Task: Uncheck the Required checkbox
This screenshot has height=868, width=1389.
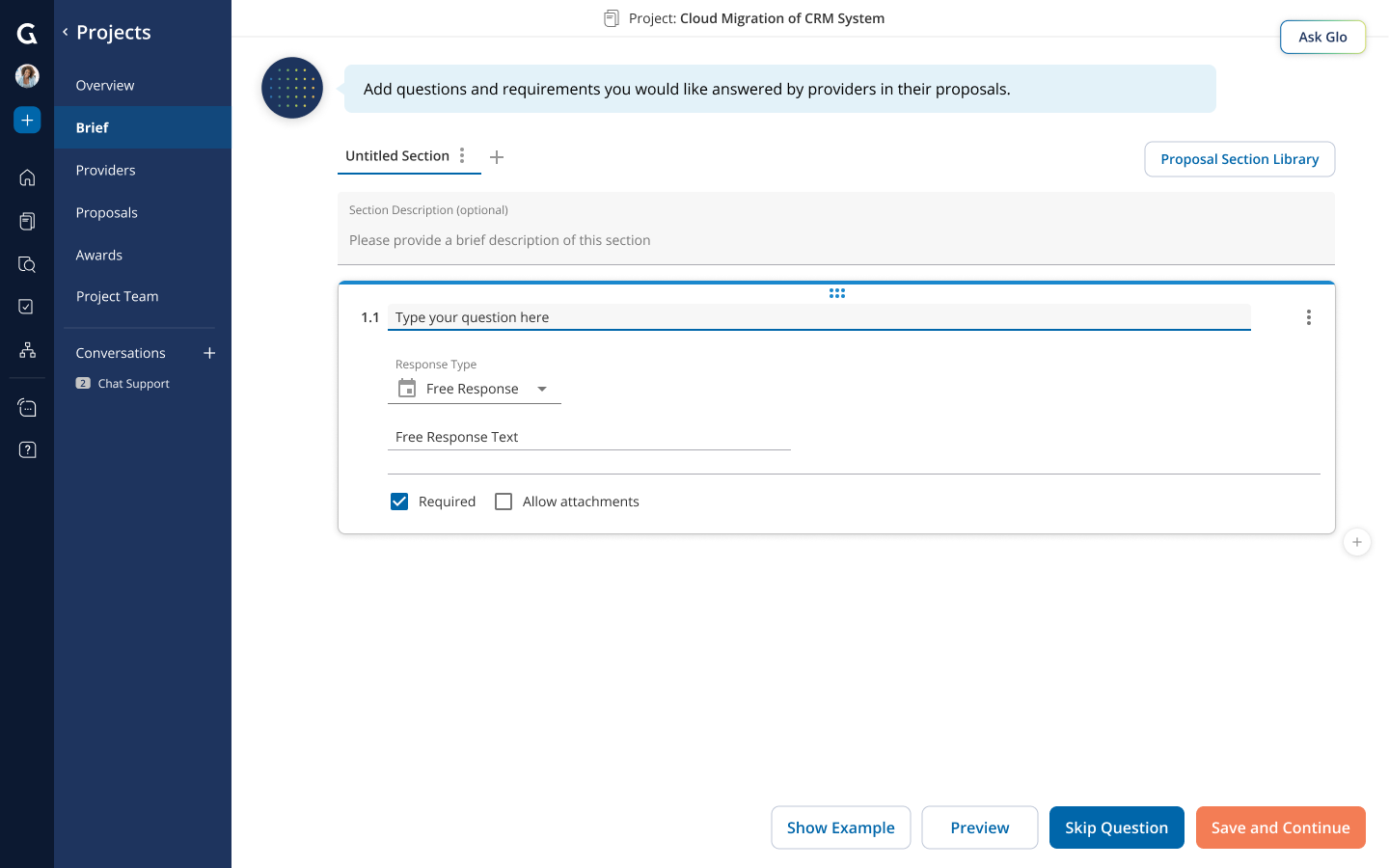Action: [x=399, y=502]
